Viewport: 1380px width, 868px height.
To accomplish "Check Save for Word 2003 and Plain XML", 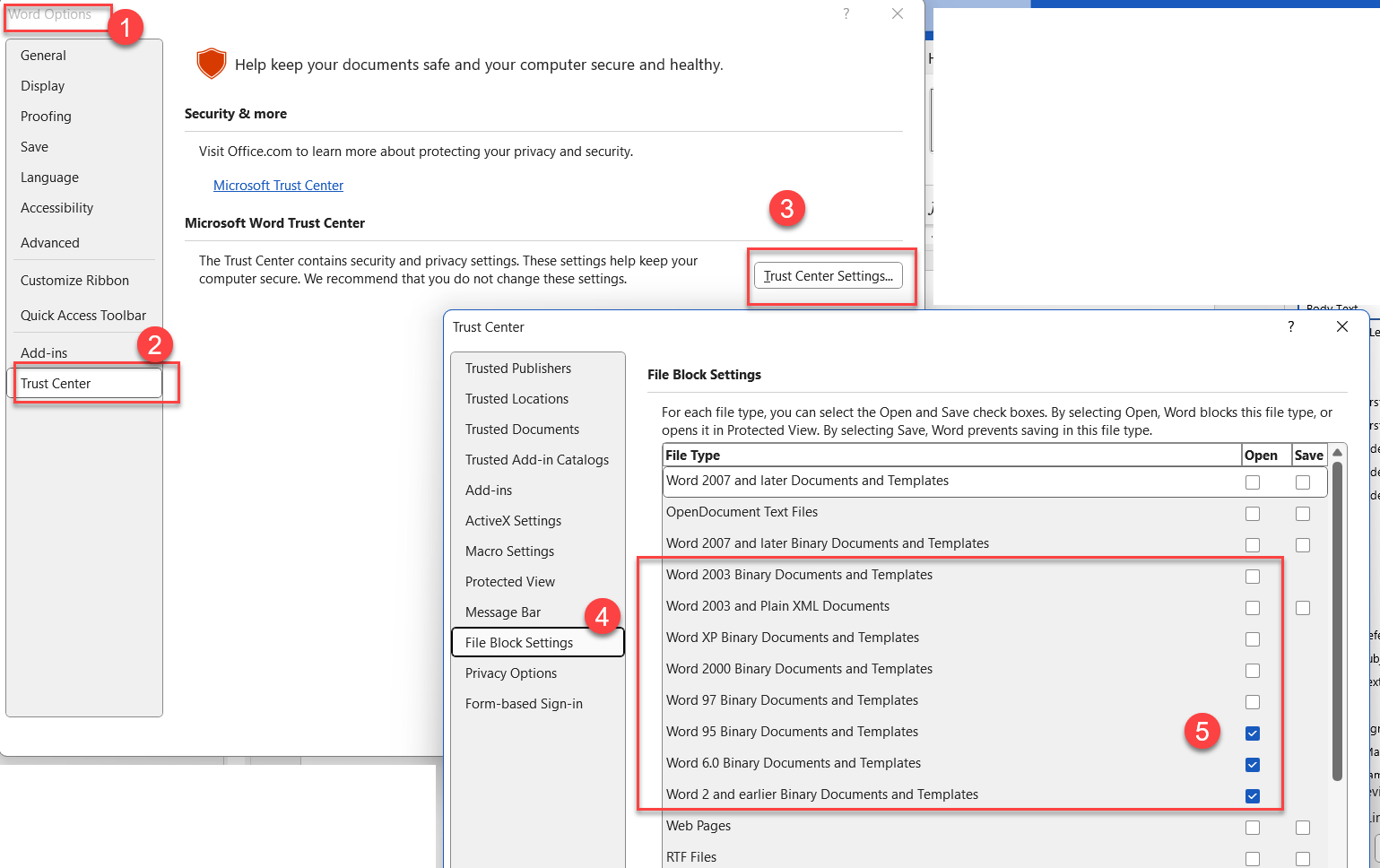I will click(1303, 608).
